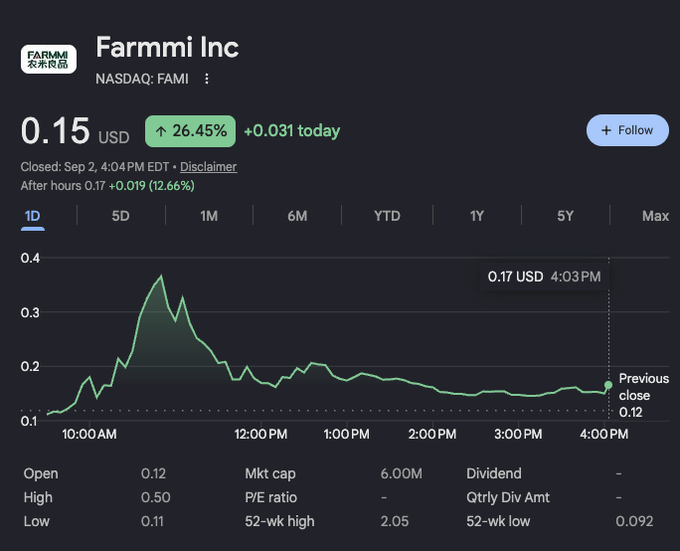Click the 26.45% gain badge
Screen dimensions: 680x551
point(190,131)
